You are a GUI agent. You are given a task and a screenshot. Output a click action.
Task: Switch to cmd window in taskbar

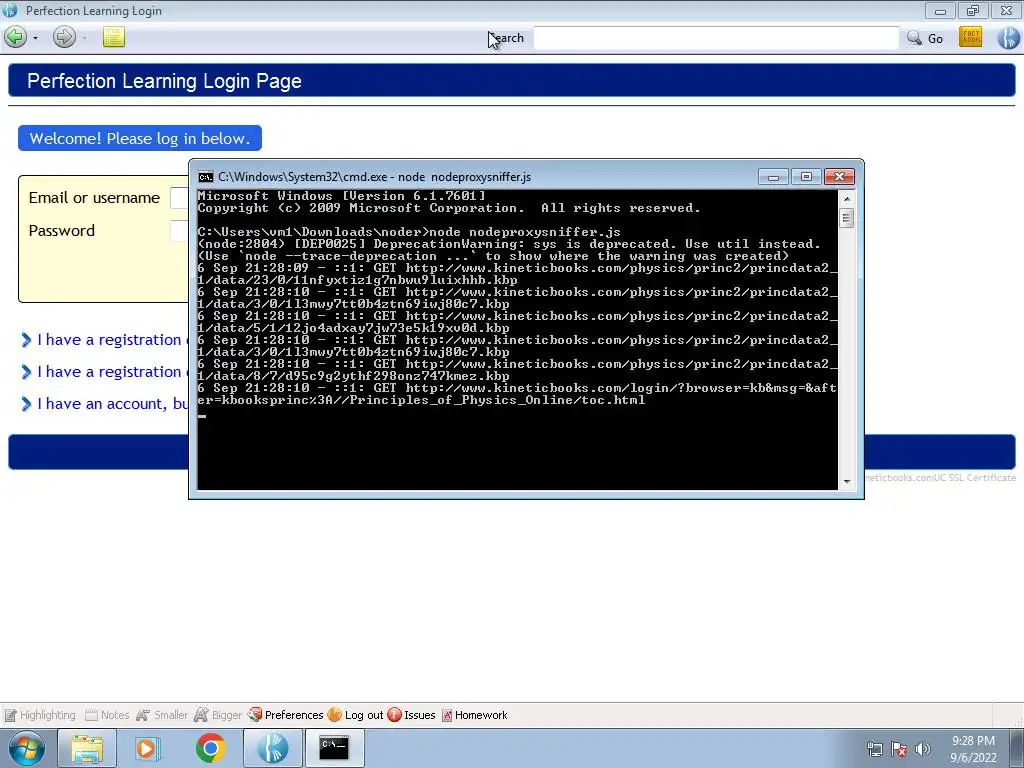(x=334, y=748)
